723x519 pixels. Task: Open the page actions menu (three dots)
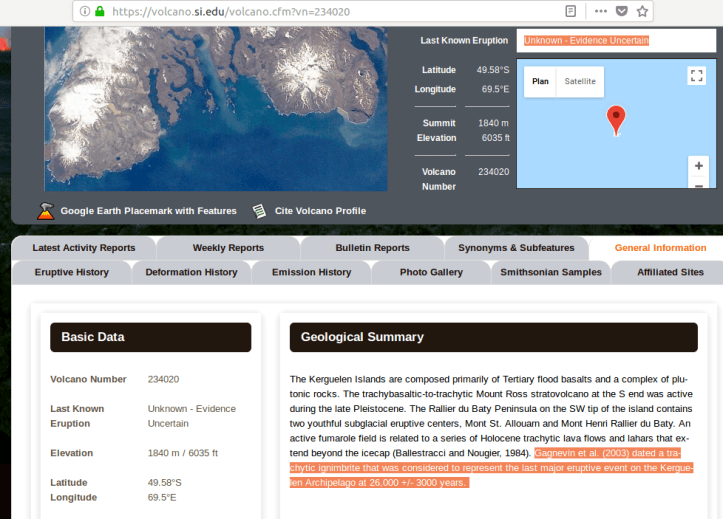point(600,11)
